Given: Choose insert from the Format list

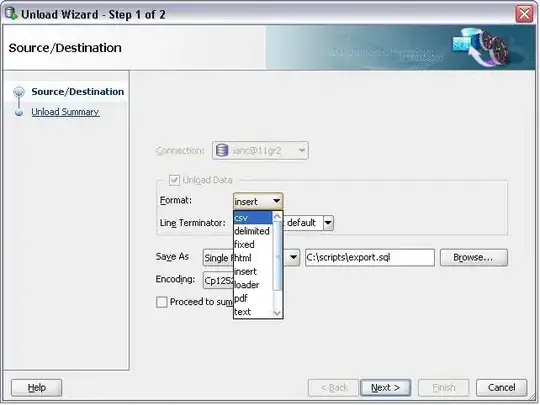Looking at the screenshot, I should tap(253, 272).
